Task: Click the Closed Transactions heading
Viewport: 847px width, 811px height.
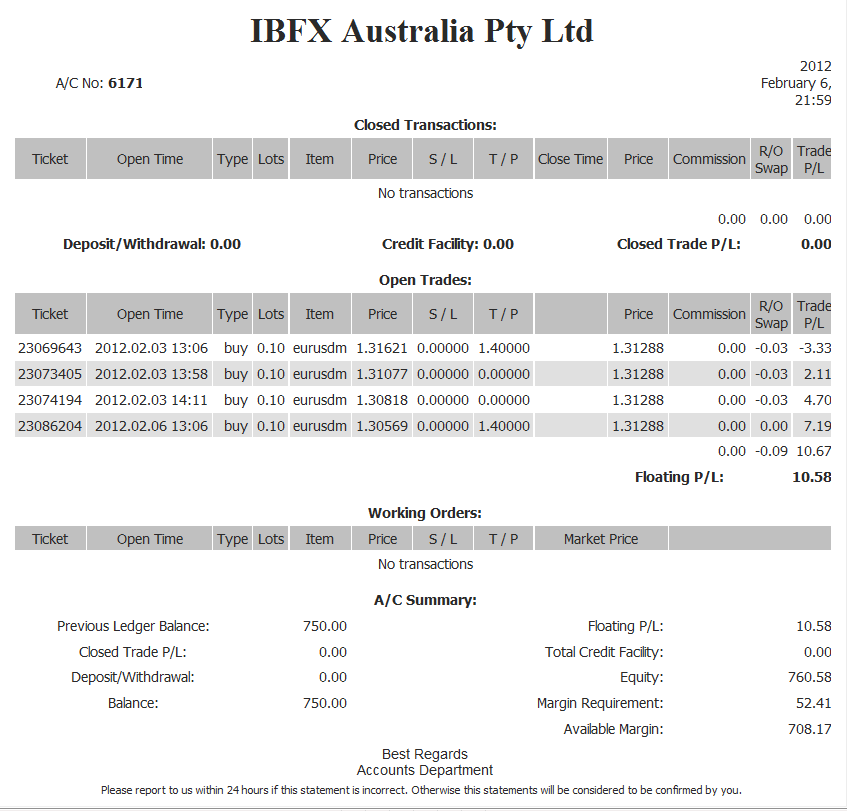Action: [x=425, y=125]
